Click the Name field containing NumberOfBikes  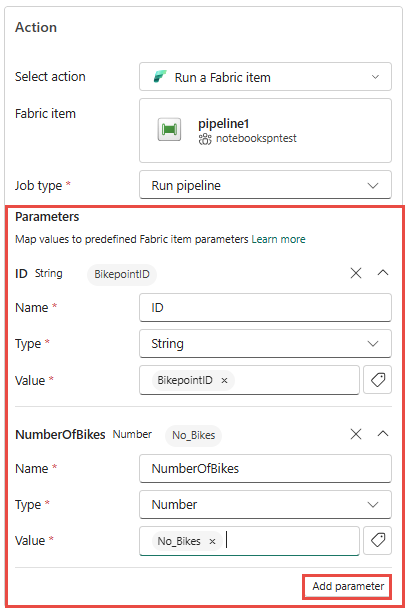pyautogui.click(x=265, y=468)
